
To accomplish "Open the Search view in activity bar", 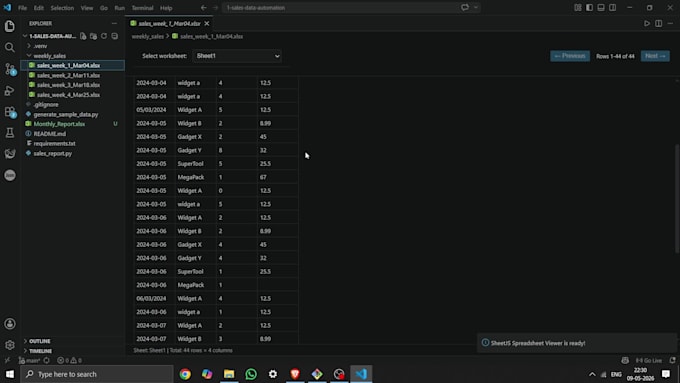I will tap(10, 47).
